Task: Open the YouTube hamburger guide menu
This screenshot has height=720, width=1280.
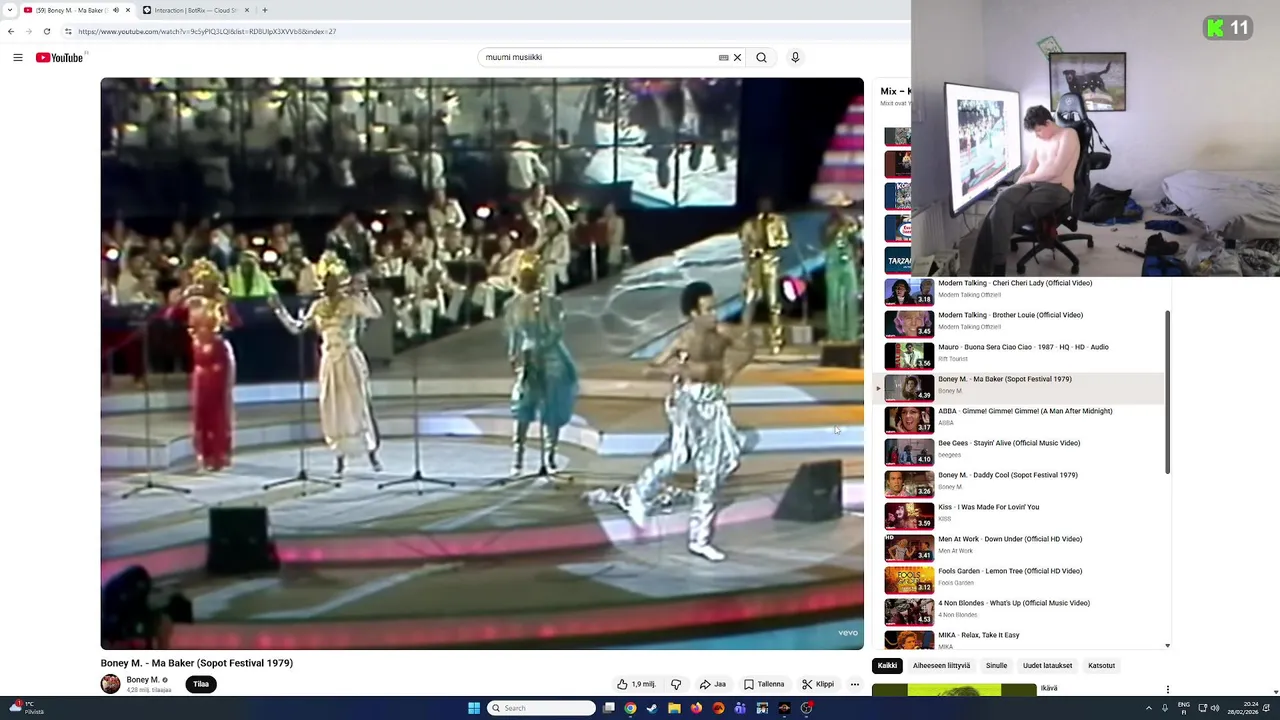Action: click(18, 57)
